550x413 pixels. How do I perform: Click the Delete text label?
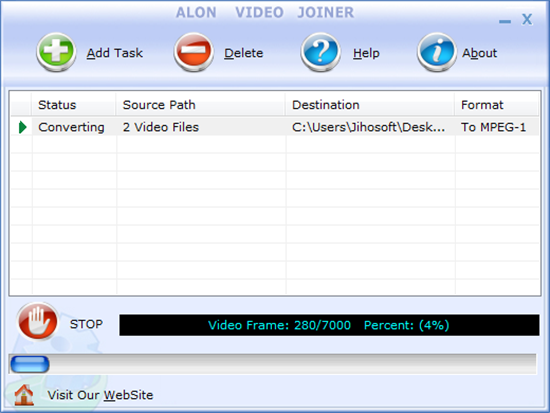[243, 53]
